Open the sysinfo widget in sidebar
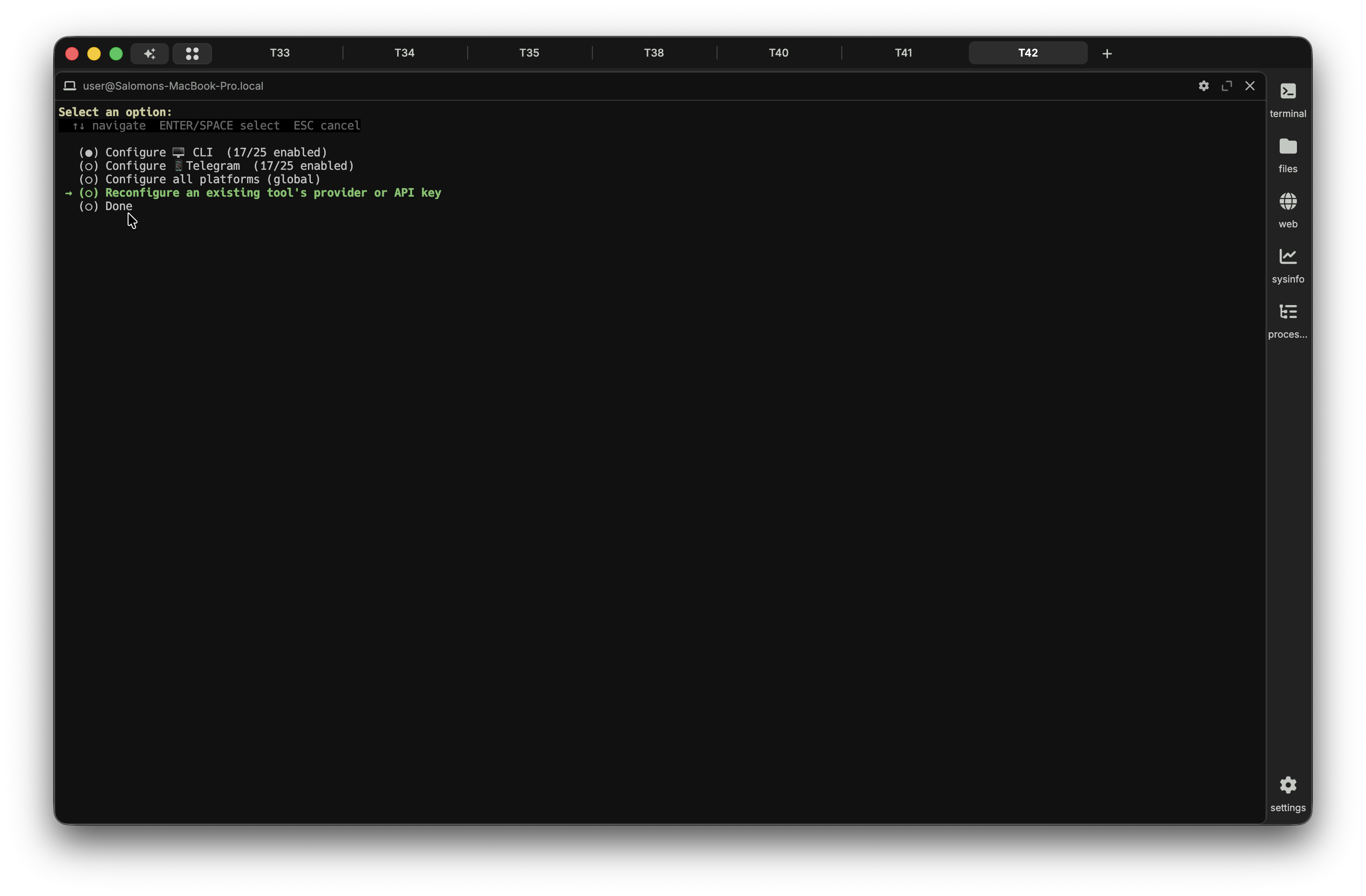The image size is (1366, 896). 1288,265
